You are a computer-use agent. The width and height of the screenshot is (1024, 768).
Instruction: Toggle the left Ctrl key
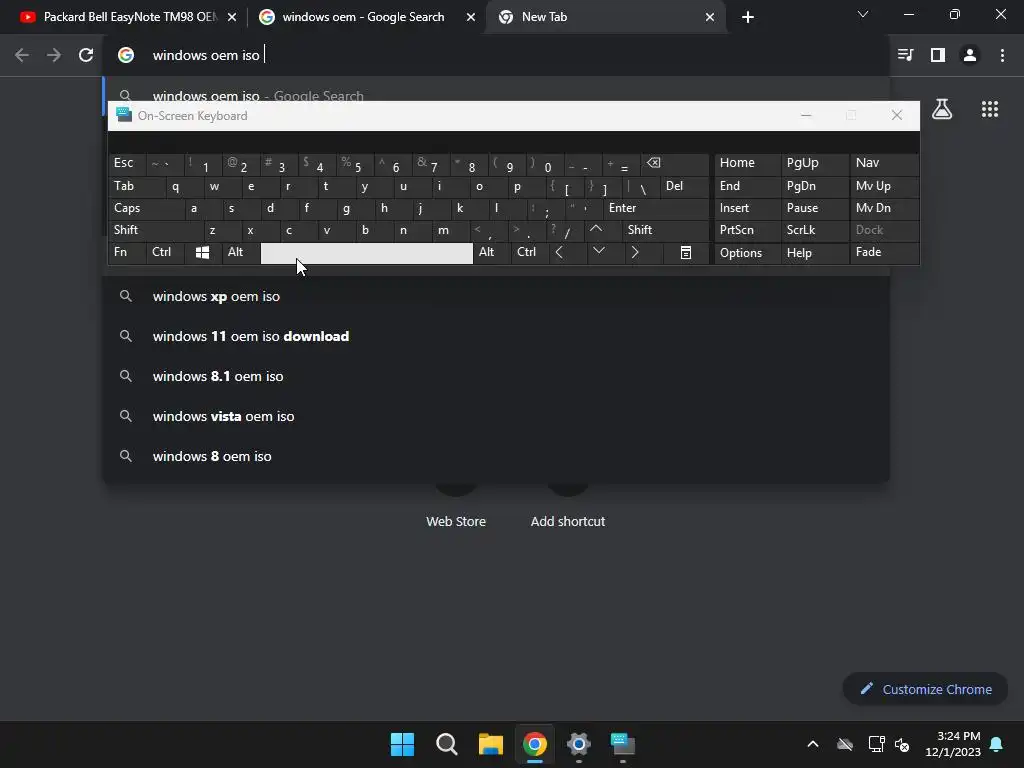165,252
